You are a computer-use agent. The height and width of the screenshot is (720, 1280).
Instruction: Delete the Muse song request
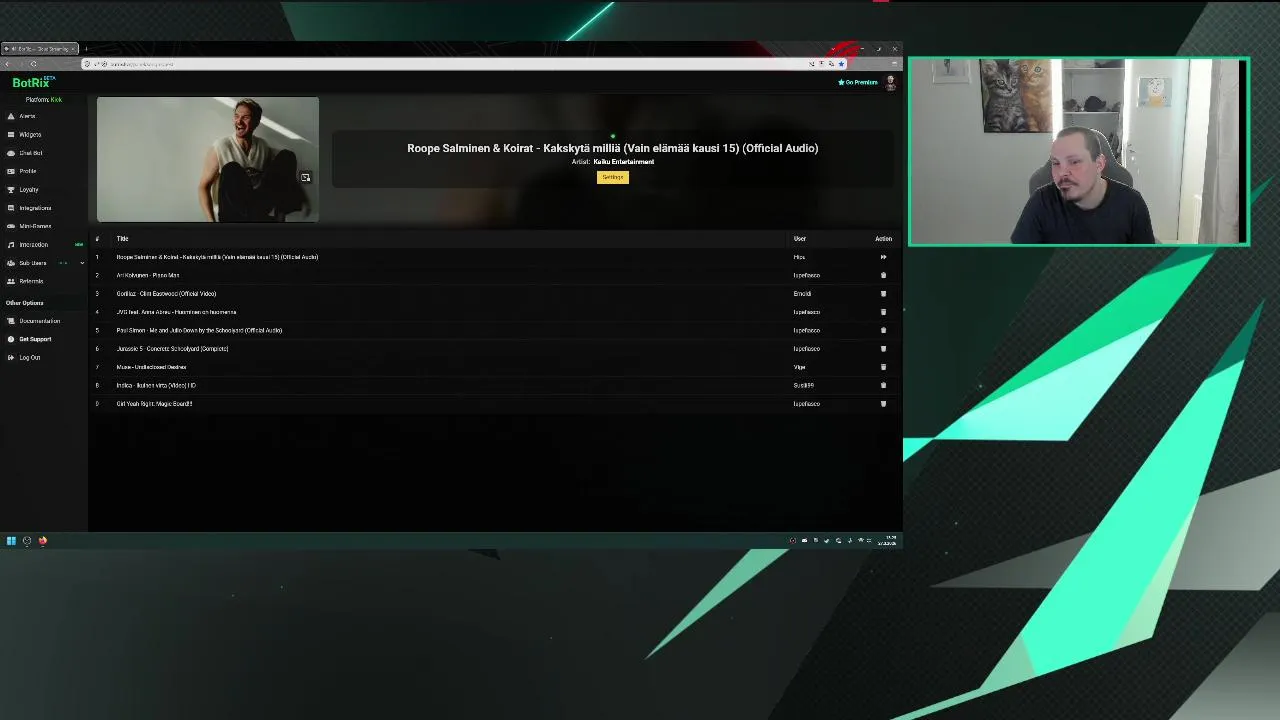pos(883,367)
